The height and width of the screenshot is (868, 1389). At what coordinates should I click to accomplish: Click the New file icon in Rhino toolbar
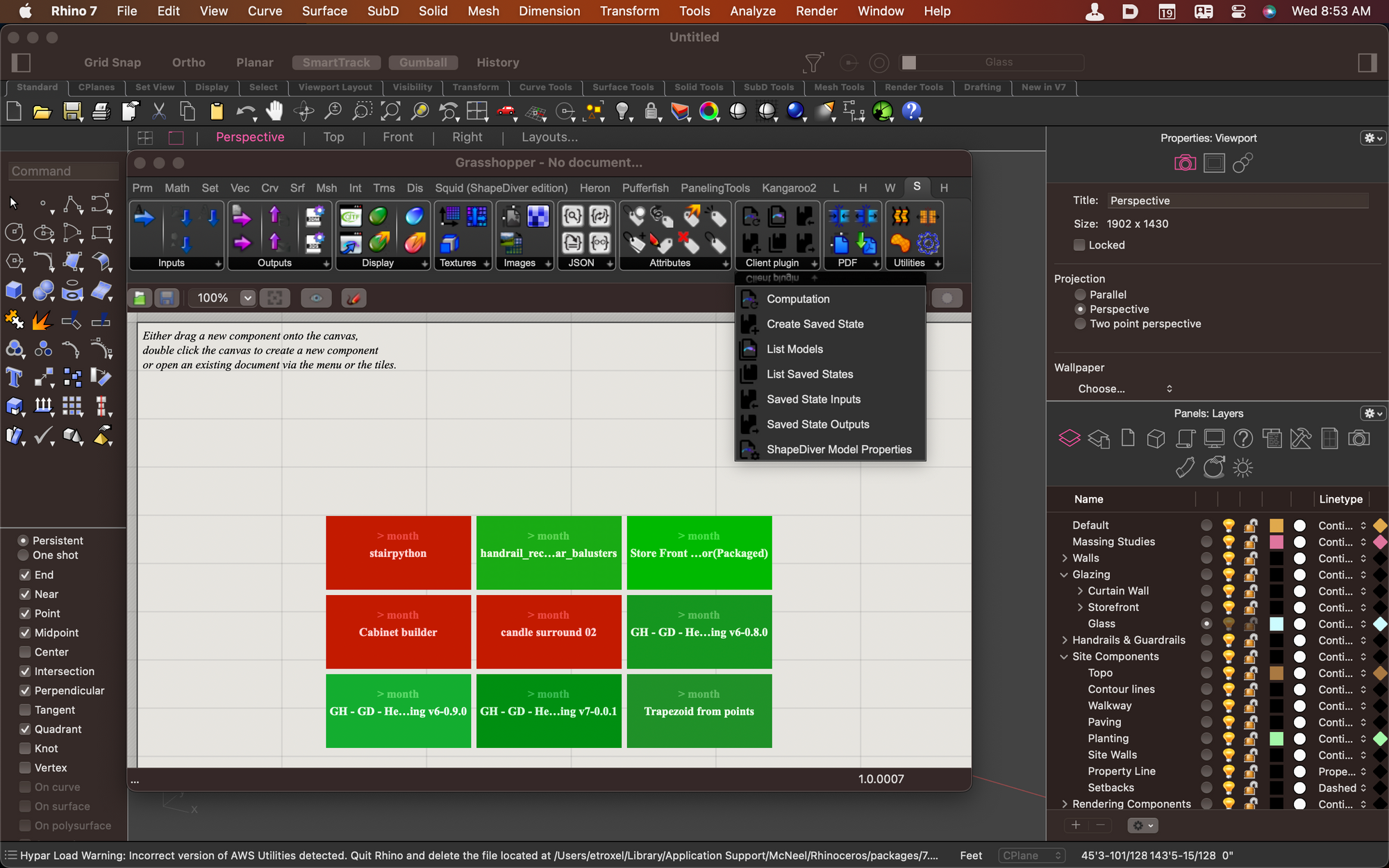pyautogui.click(x=14, y=112)
